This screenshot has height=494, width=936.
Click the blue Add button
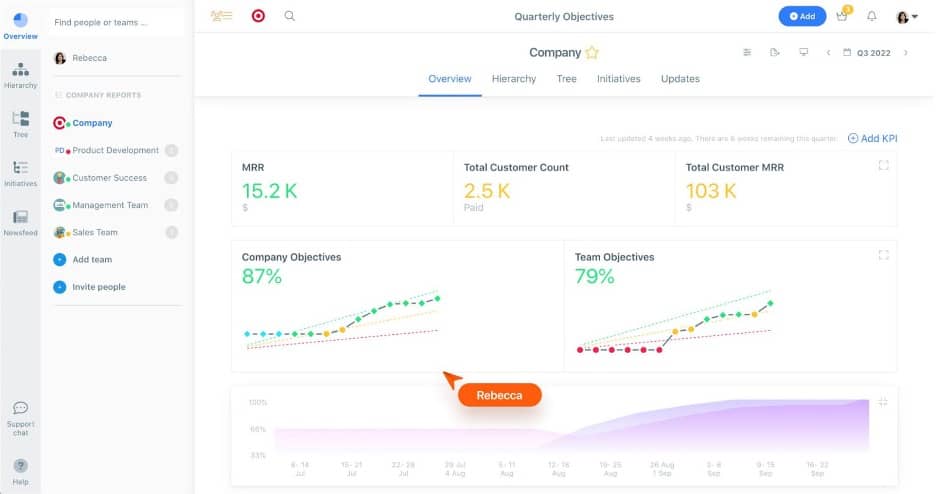click(803, 17)
